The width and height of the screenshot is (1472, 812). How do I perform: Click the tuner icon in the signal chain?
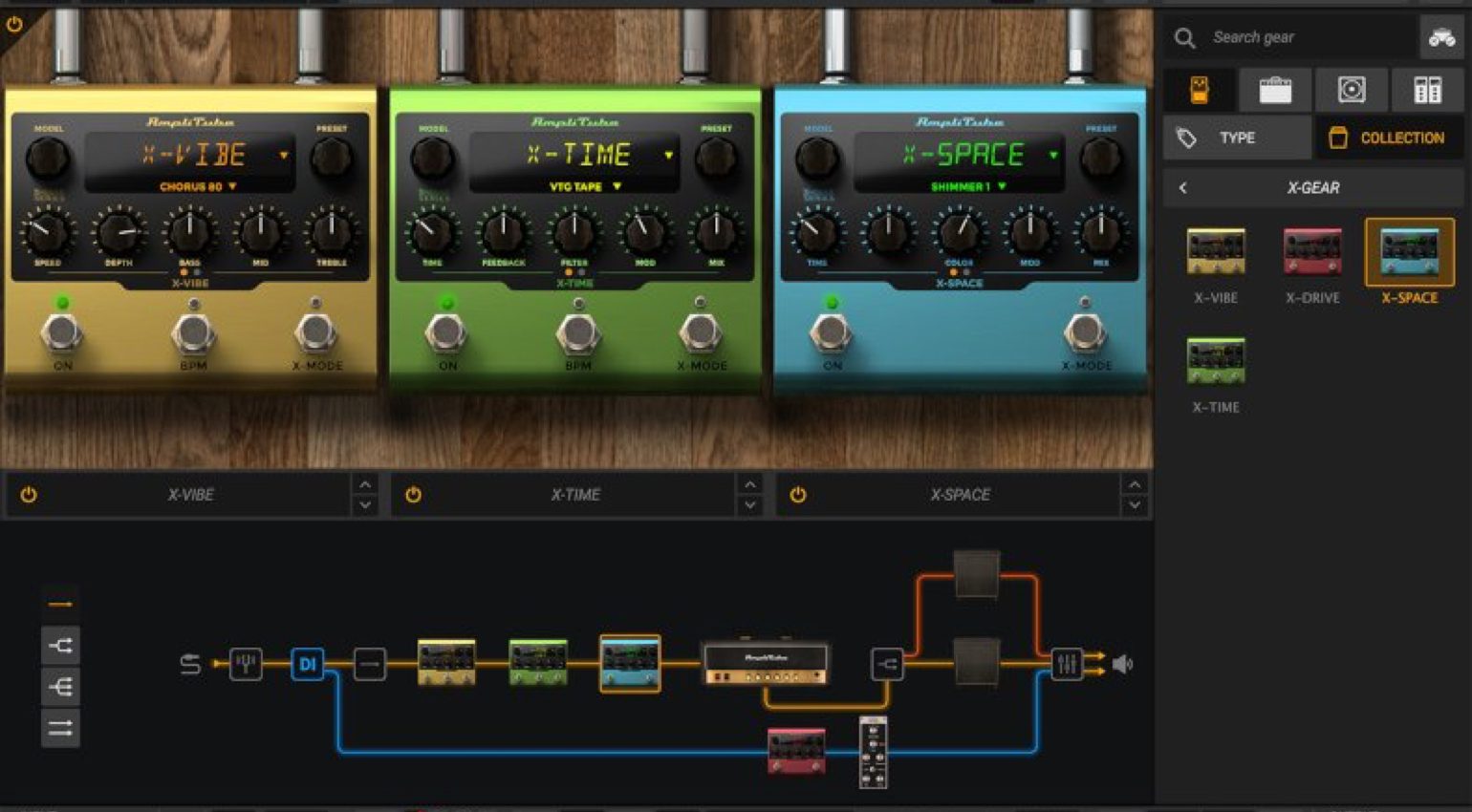[246, 663]
